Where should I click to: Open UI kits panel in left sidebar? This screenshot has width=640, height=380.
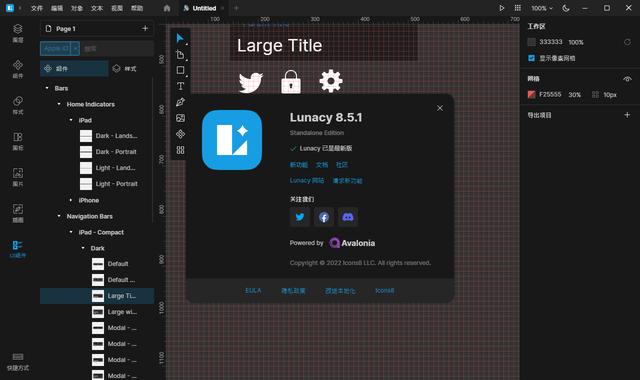18,249
